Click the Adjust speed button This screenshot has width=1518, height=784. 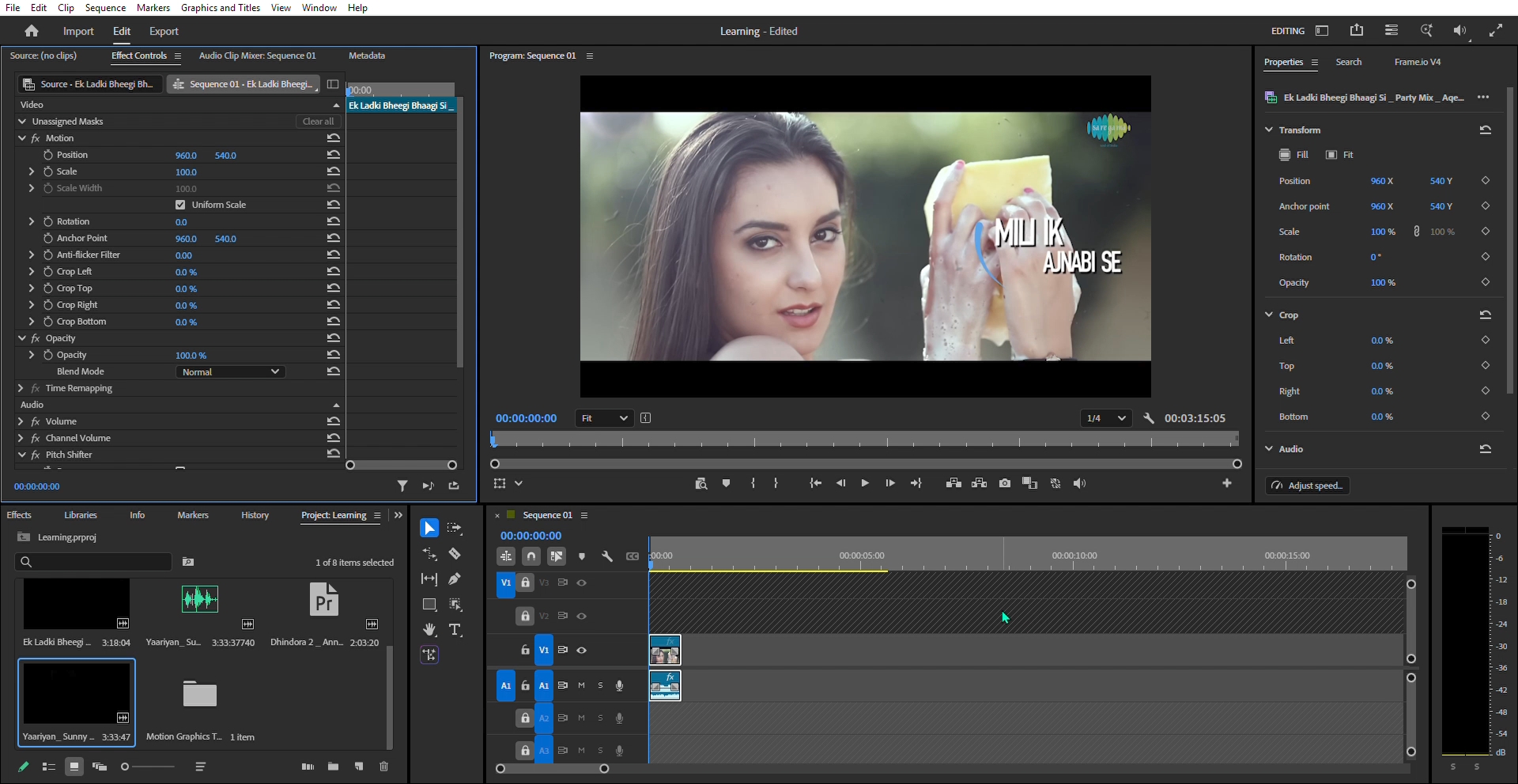(x=1308, y=485)
